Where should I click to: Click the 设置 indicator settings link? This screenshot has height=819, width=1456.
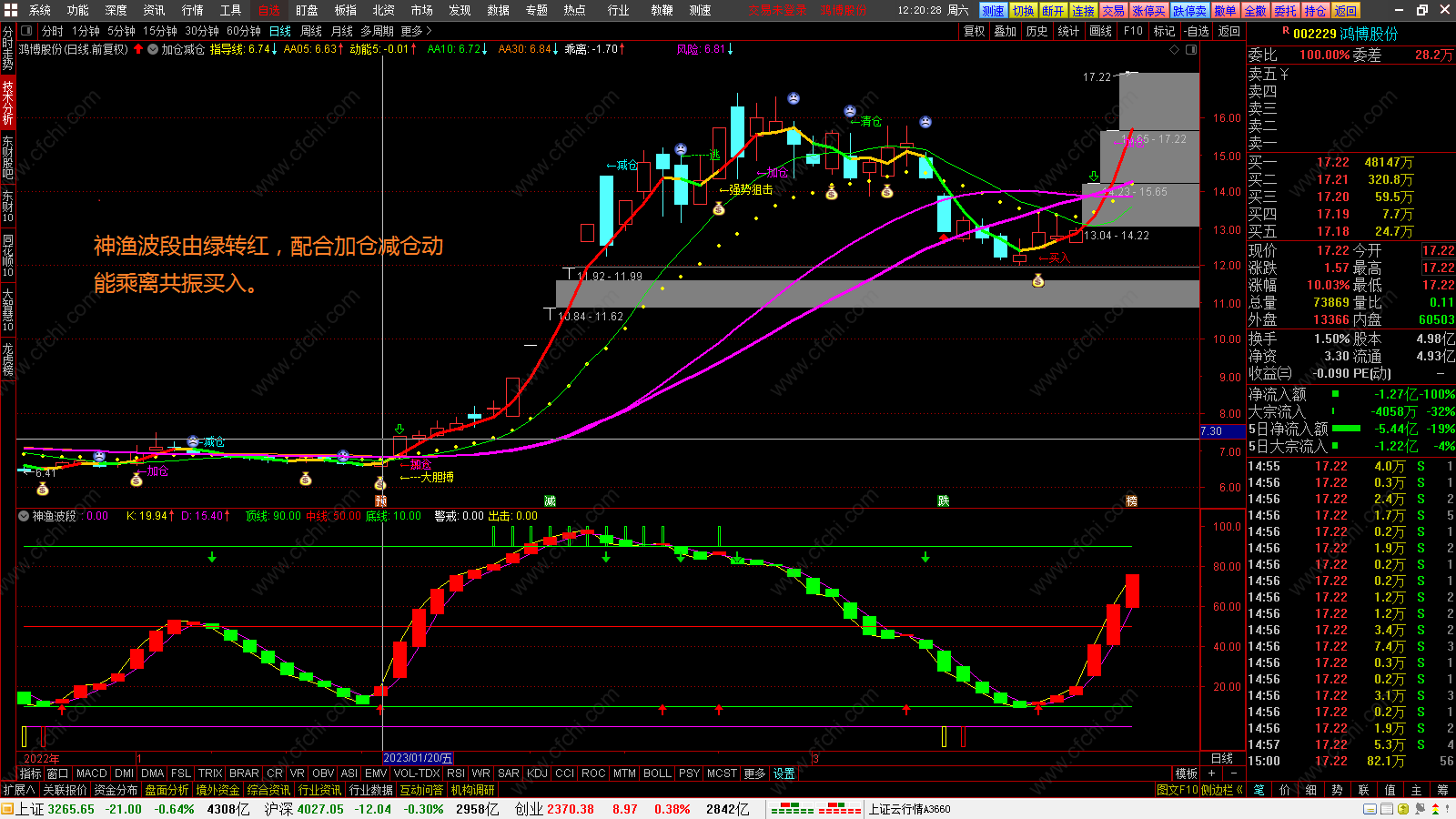click(x=784, y=773)
